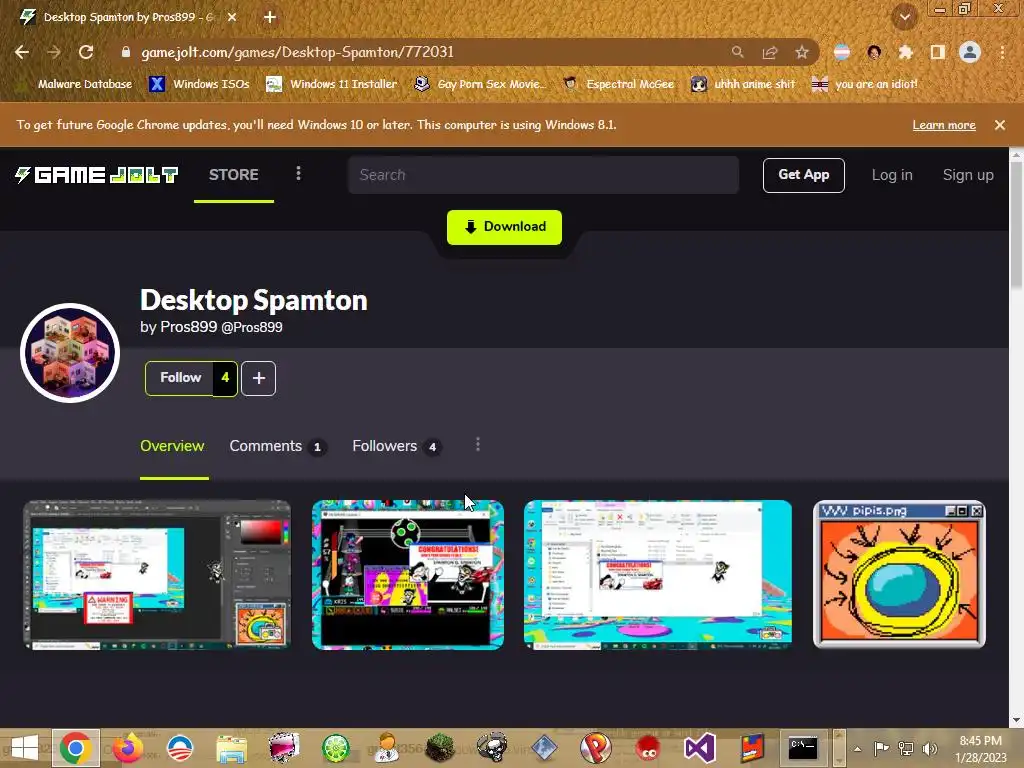Click the skull with headphones taskbar icon
This screenshot has height=768, width=1024.
[492, 748]
